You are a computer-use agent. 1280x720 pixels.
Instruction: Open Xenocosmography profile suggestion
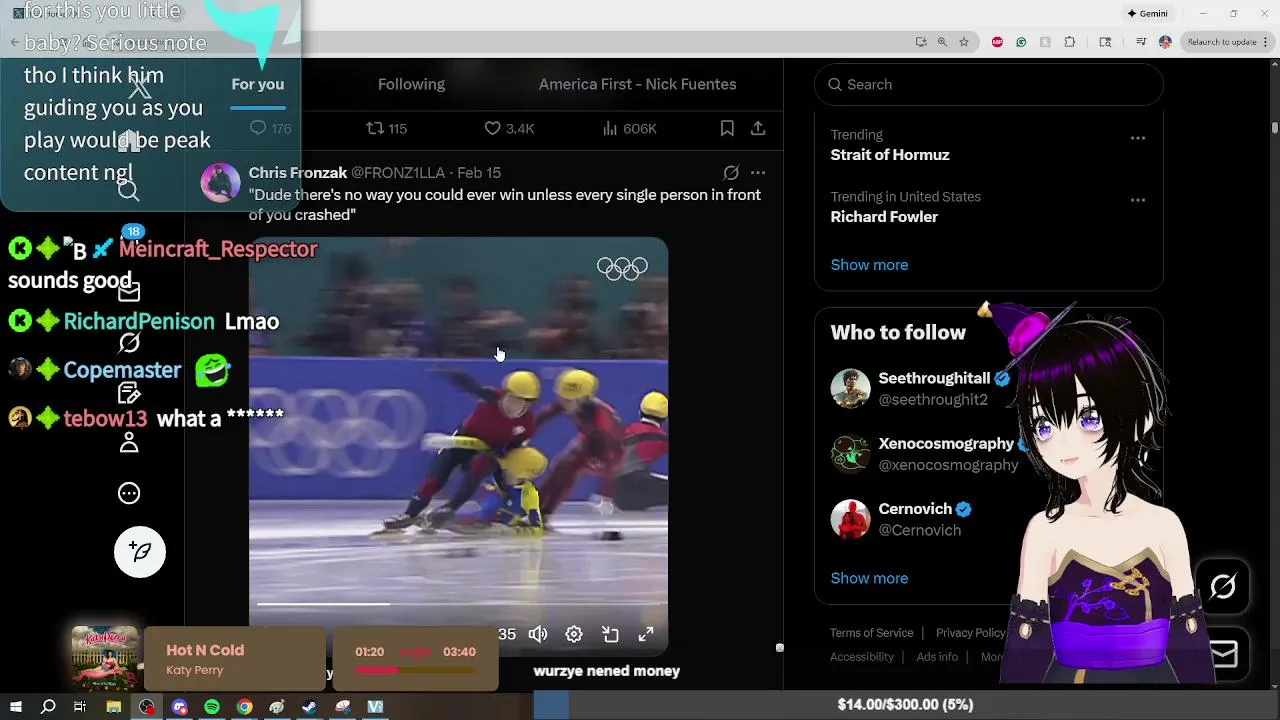[946, 443]
